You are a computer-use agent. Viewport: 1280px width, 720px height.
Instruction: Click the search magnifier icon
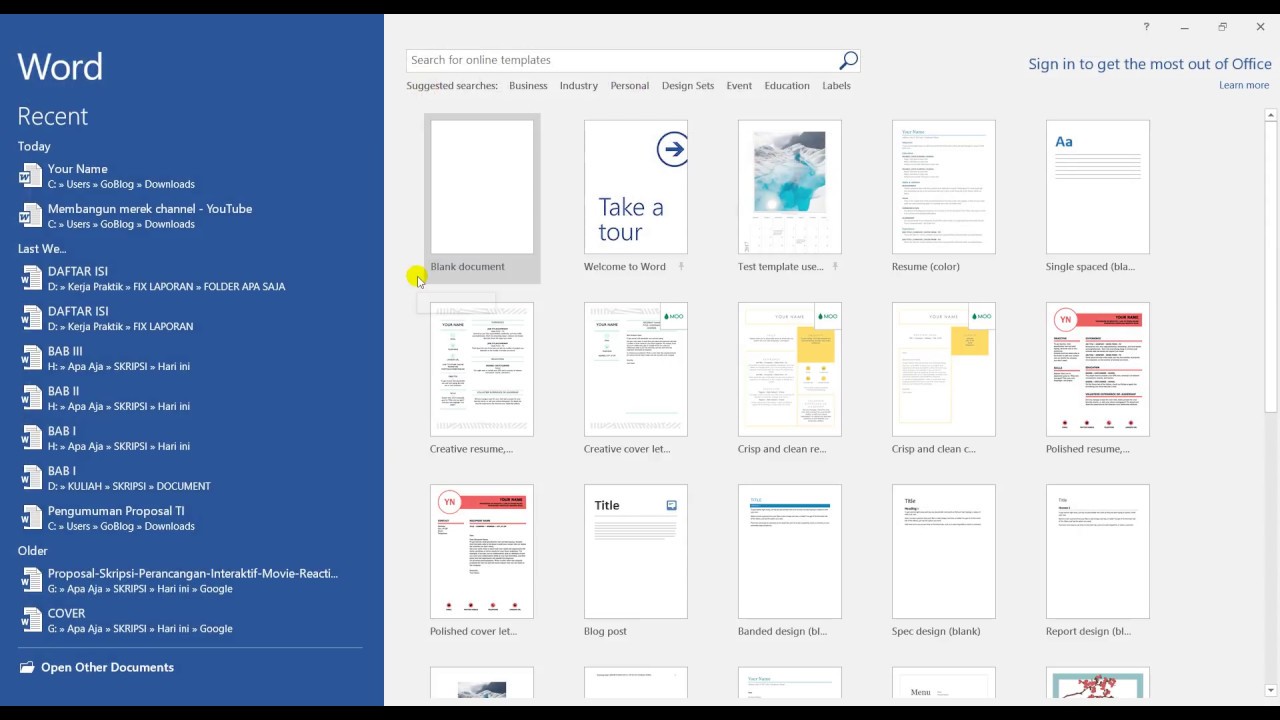[848, 60]
